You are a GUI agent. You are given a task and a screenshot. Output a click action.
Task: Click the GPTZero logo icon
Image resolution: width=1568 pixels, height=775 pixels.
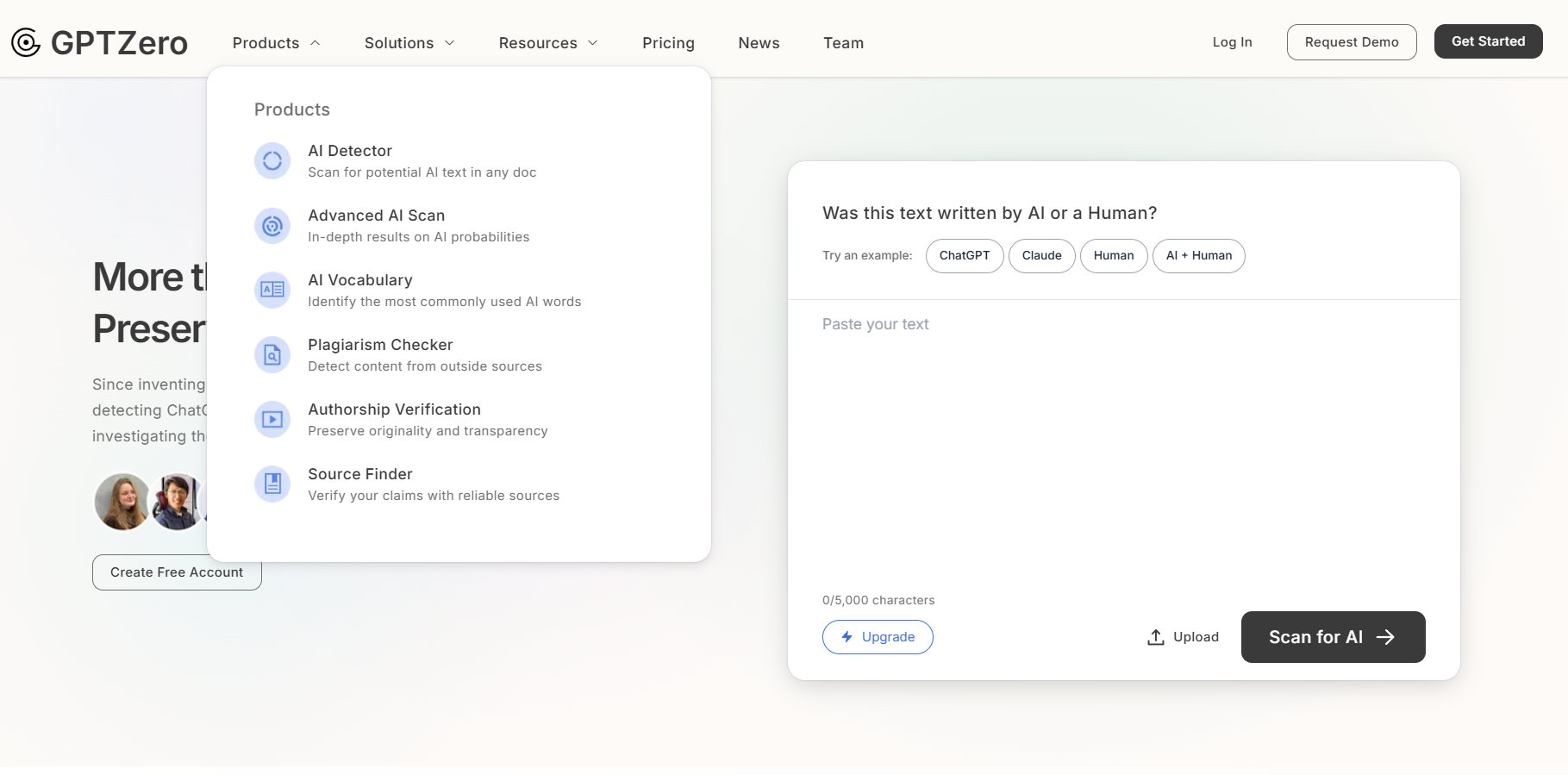(x=26, y=42)
